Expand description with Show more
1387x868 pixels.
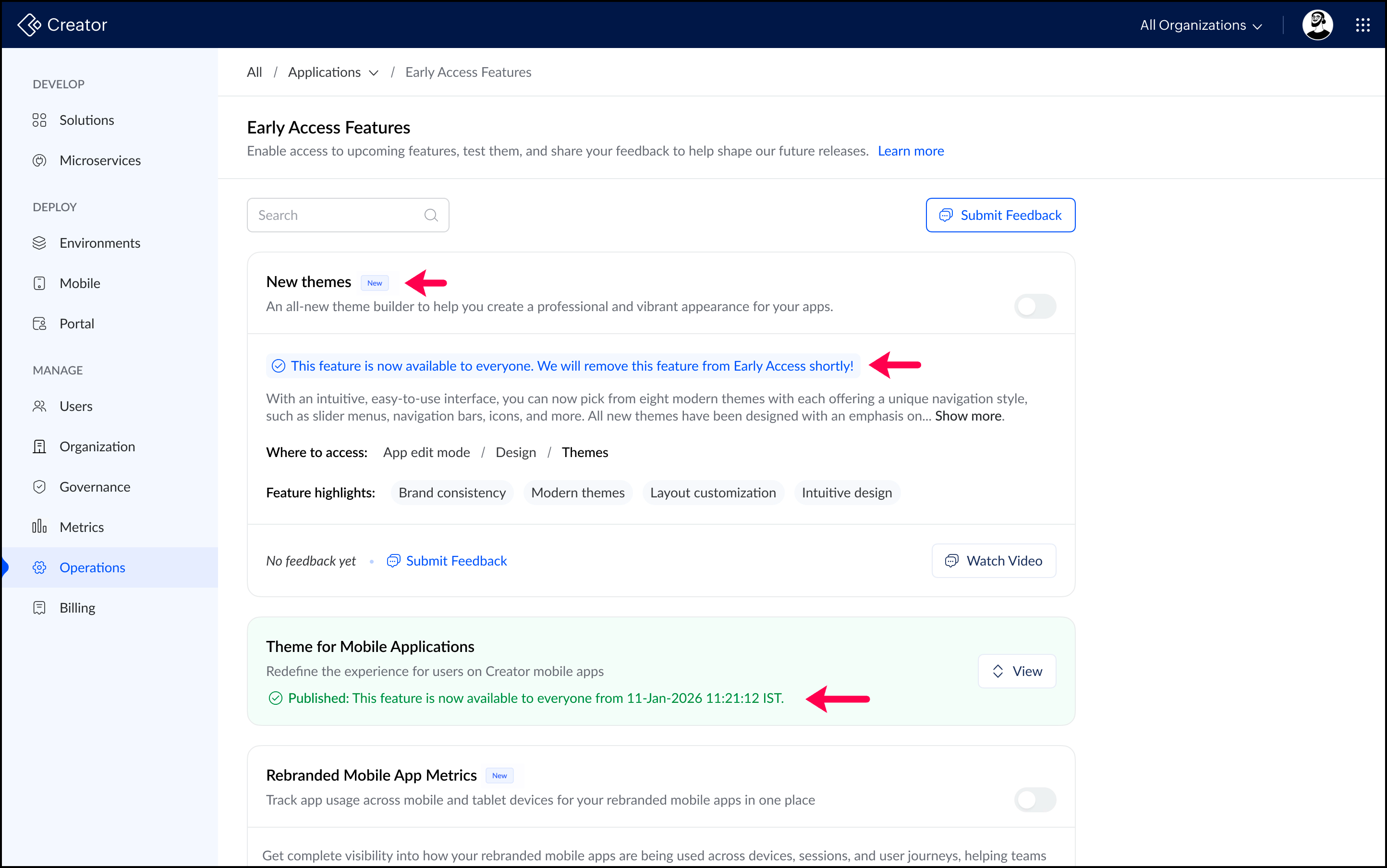coord(968,416)
